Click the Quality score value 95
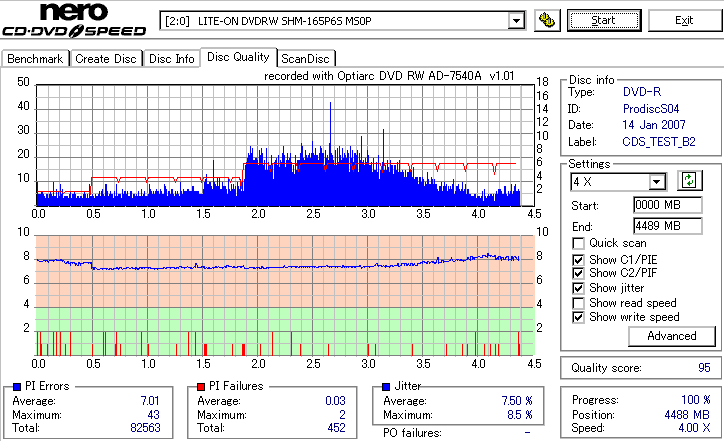 click(704, 368)
